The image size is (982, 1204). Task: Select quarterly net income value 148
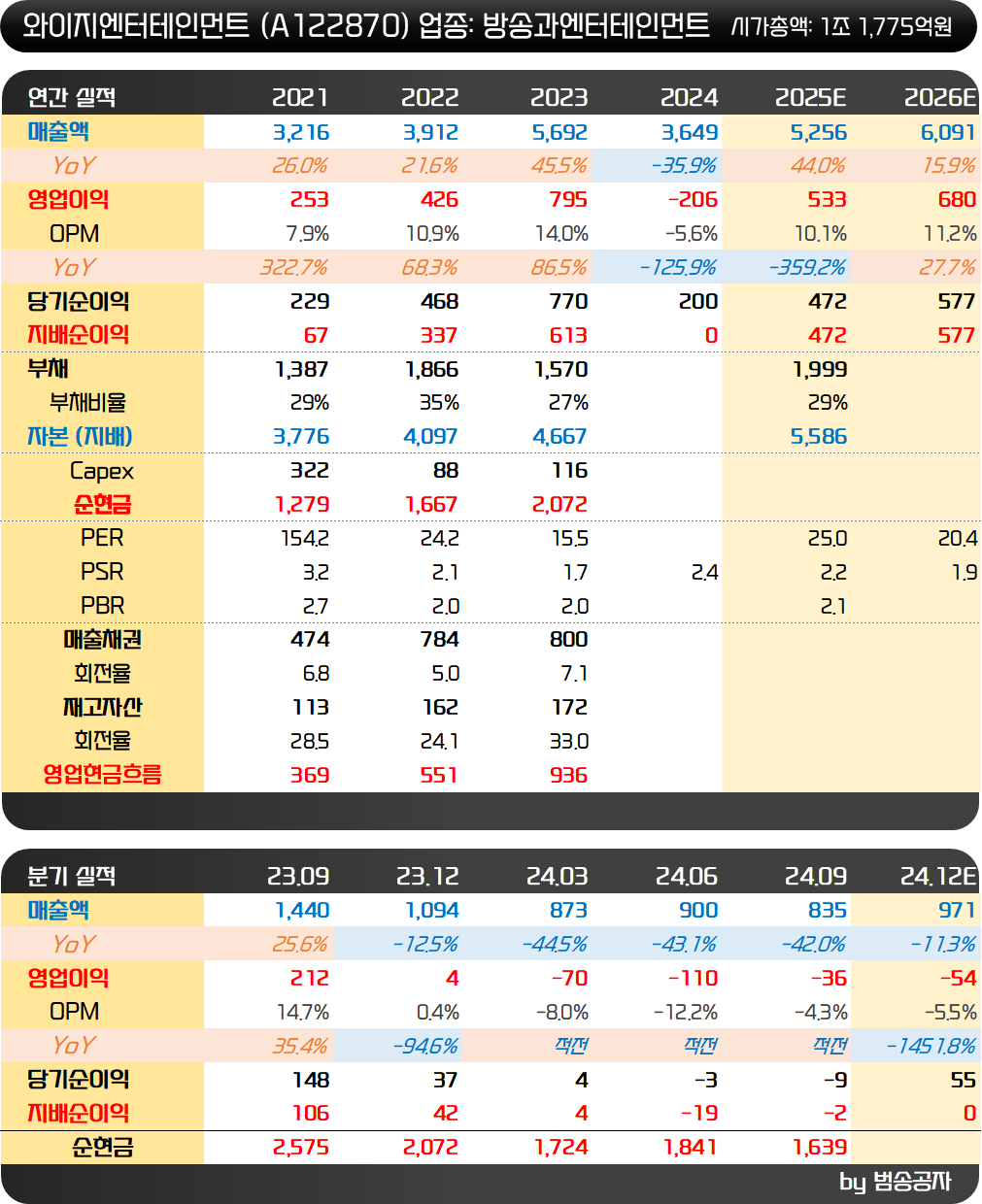point(311,1081)
